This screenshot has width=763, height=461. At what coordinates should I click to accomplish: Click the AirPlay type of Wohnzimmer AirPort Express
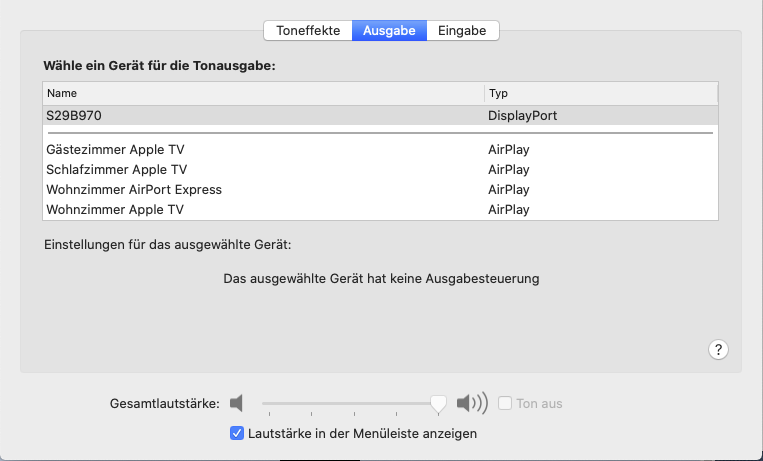pyautogui.click(x=508, y=190)
